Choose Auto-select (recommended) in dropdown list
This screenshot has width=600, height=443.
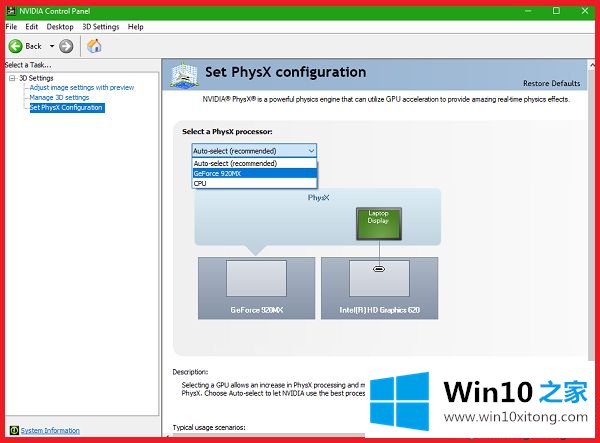pyautogui.click(x=254, y=163)
